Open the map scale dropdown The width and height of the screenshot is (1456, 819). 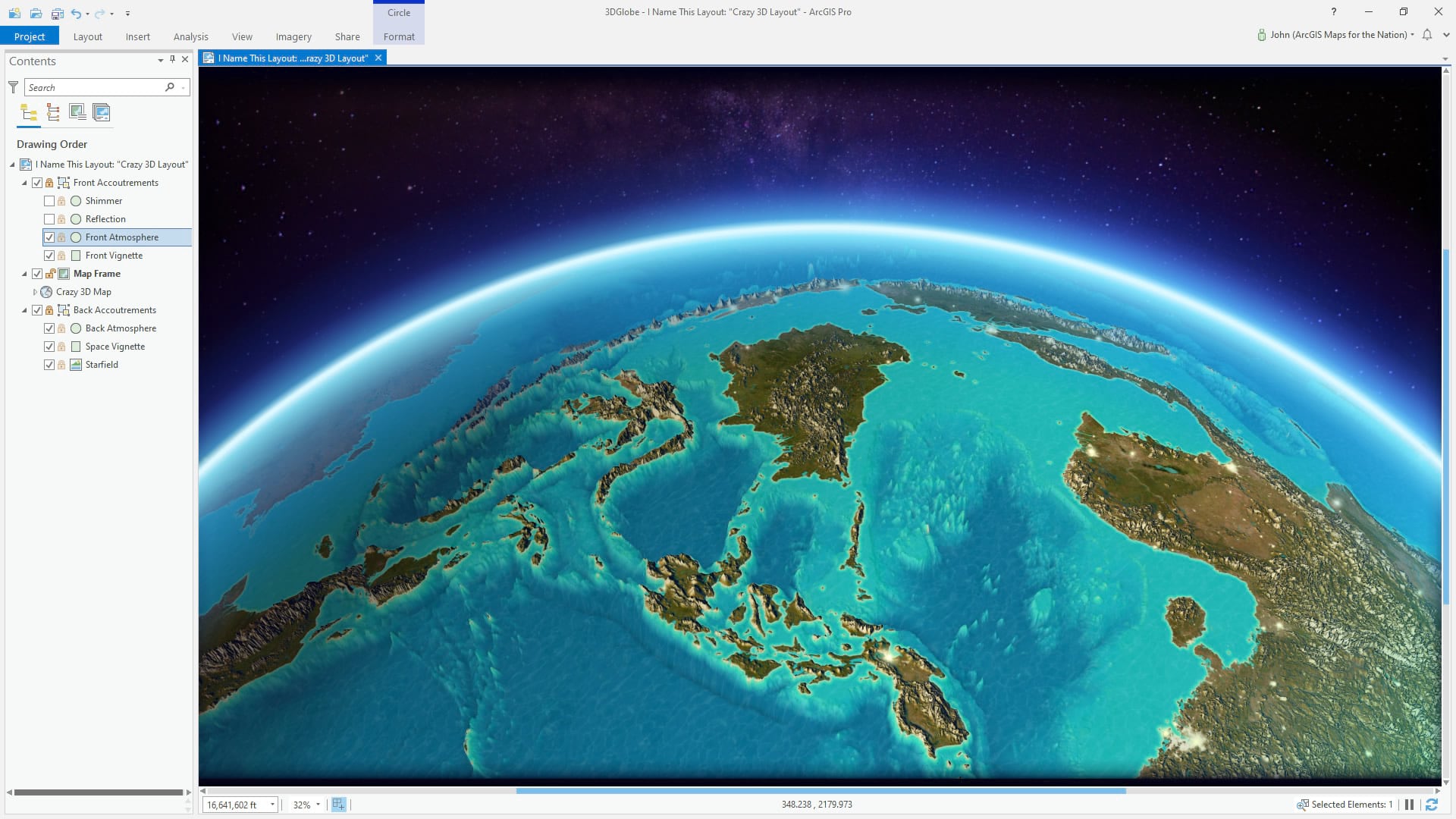coord(272,805)
